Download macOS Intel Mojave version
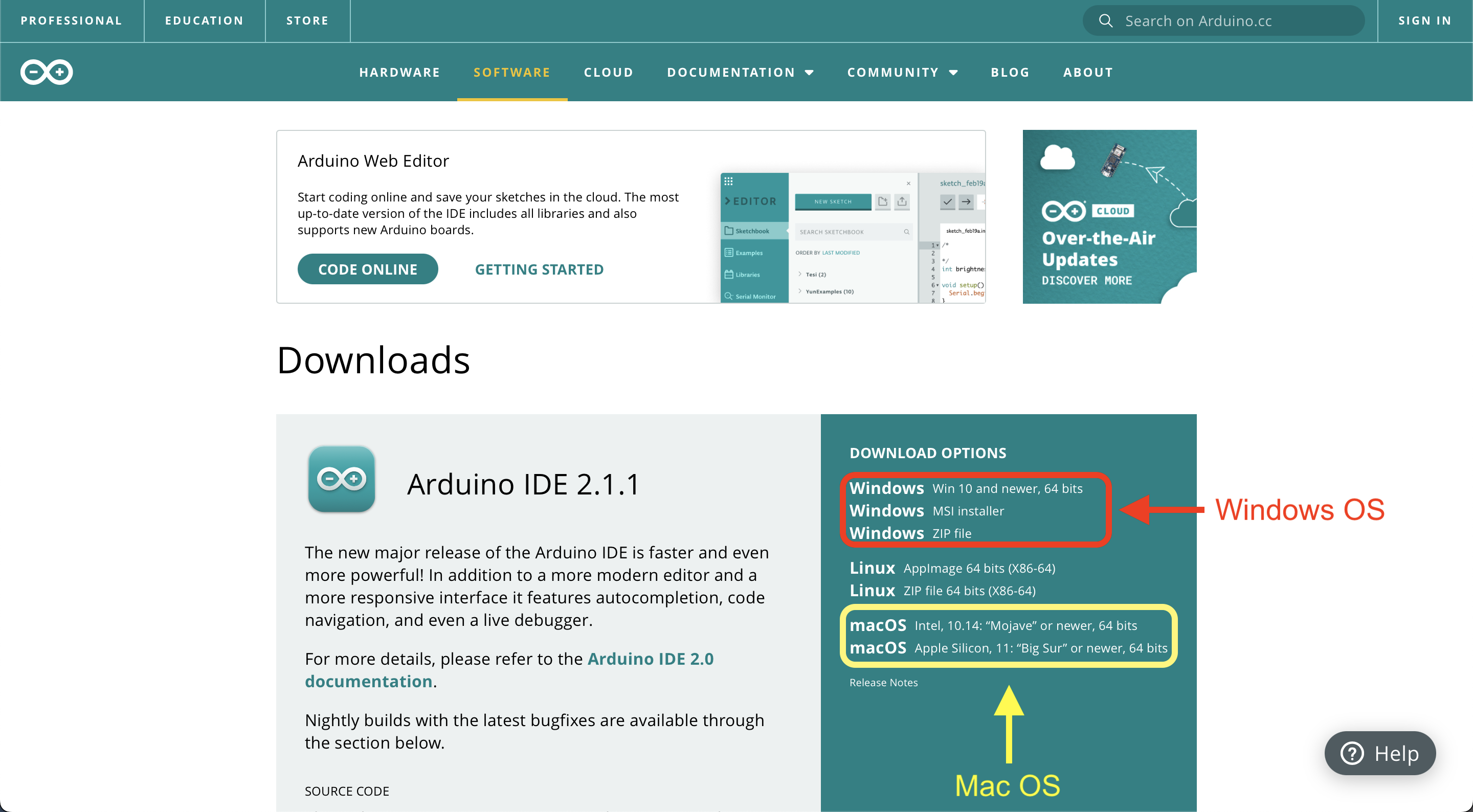Screen dimensions: 1473x812 993,624
